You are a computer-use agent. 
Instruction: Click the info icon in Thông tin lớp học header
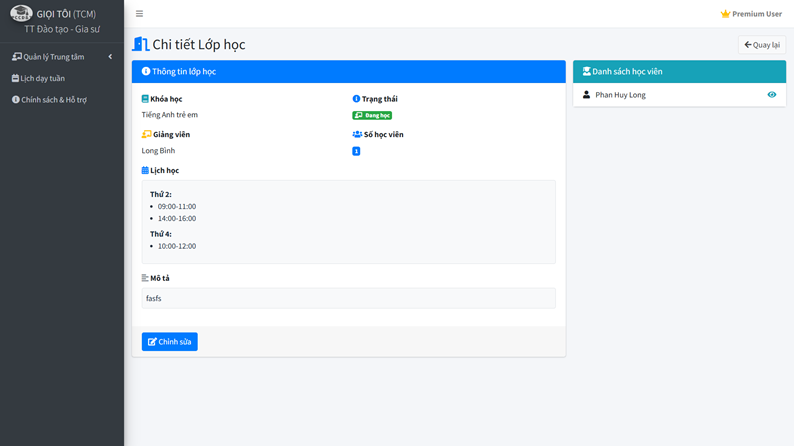pyautogui.click(x=146, y=72)
